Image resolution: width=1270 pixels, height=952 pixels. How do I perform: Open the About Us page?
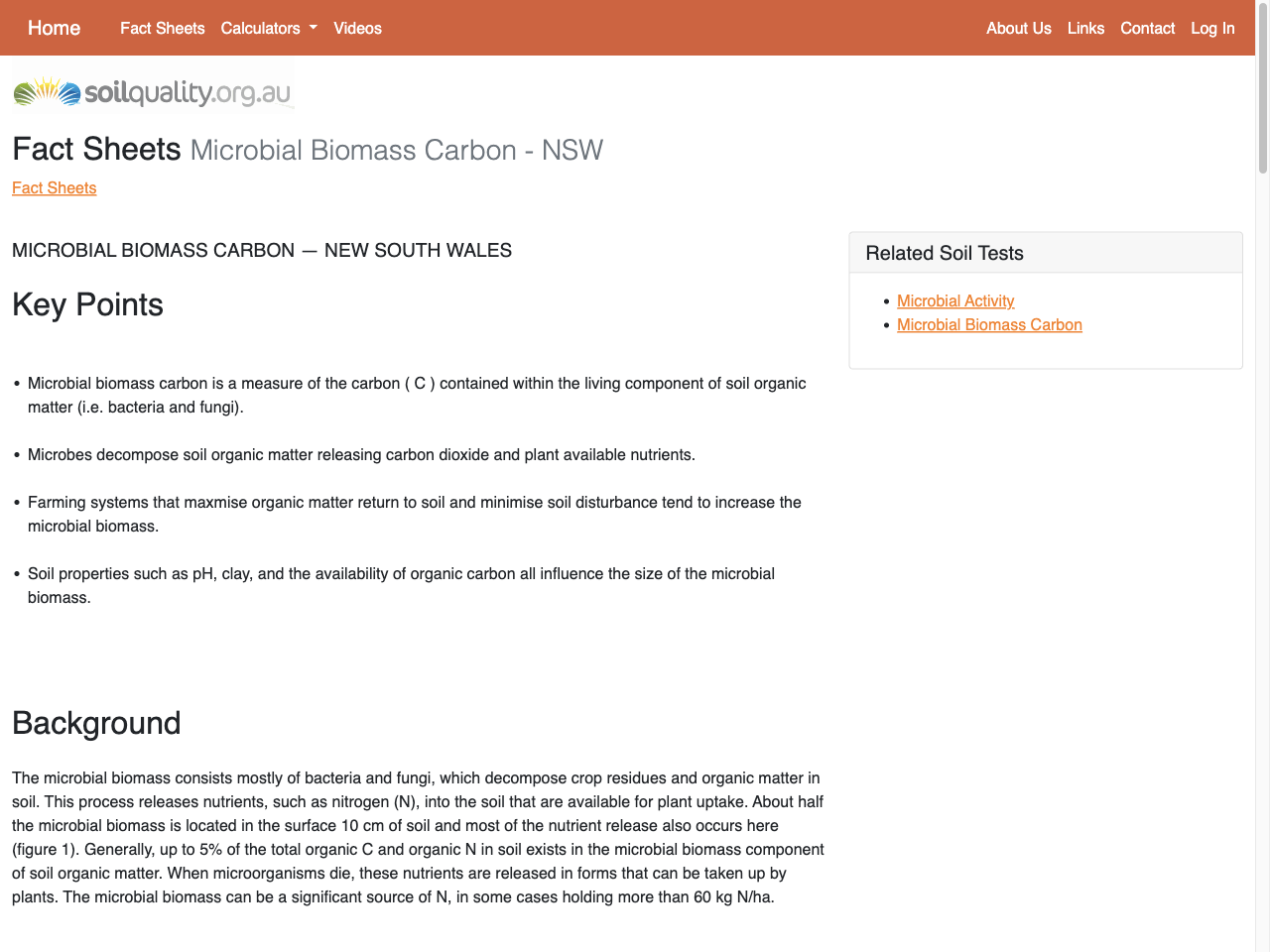[x=1018, y=28]
